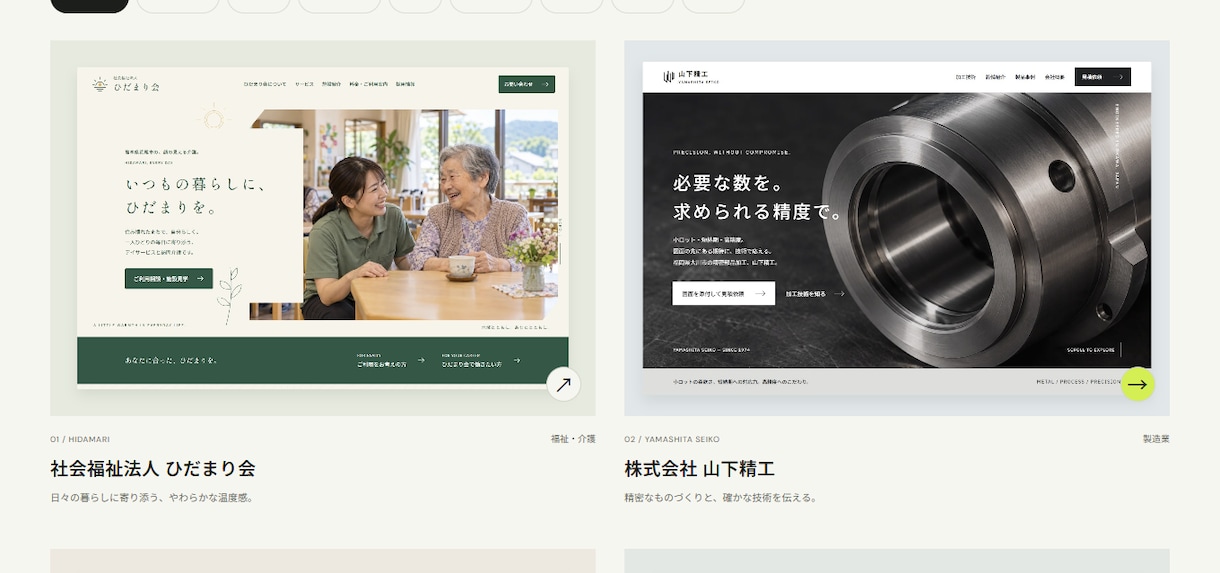
Task: Click description 精密なものづくりと、確かな技術を伝える。
Action: tap(721, 497)
